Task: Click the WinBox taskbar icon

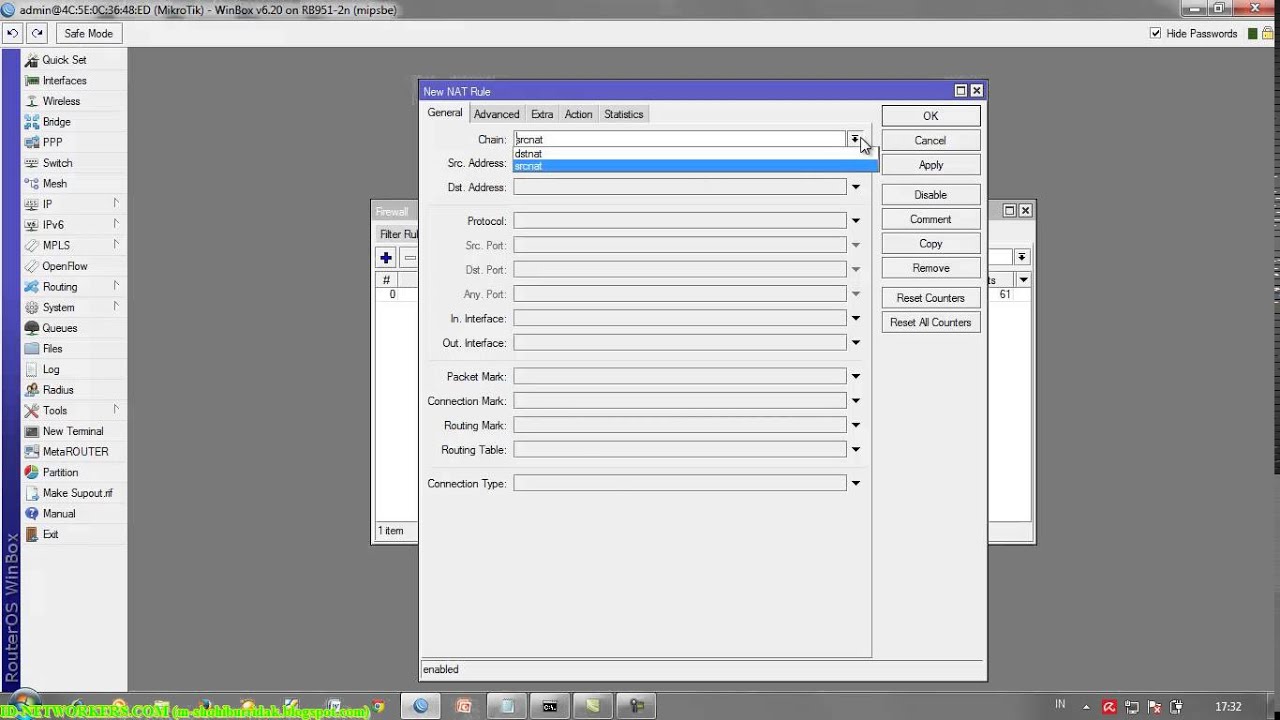Action: coord(422,706)
